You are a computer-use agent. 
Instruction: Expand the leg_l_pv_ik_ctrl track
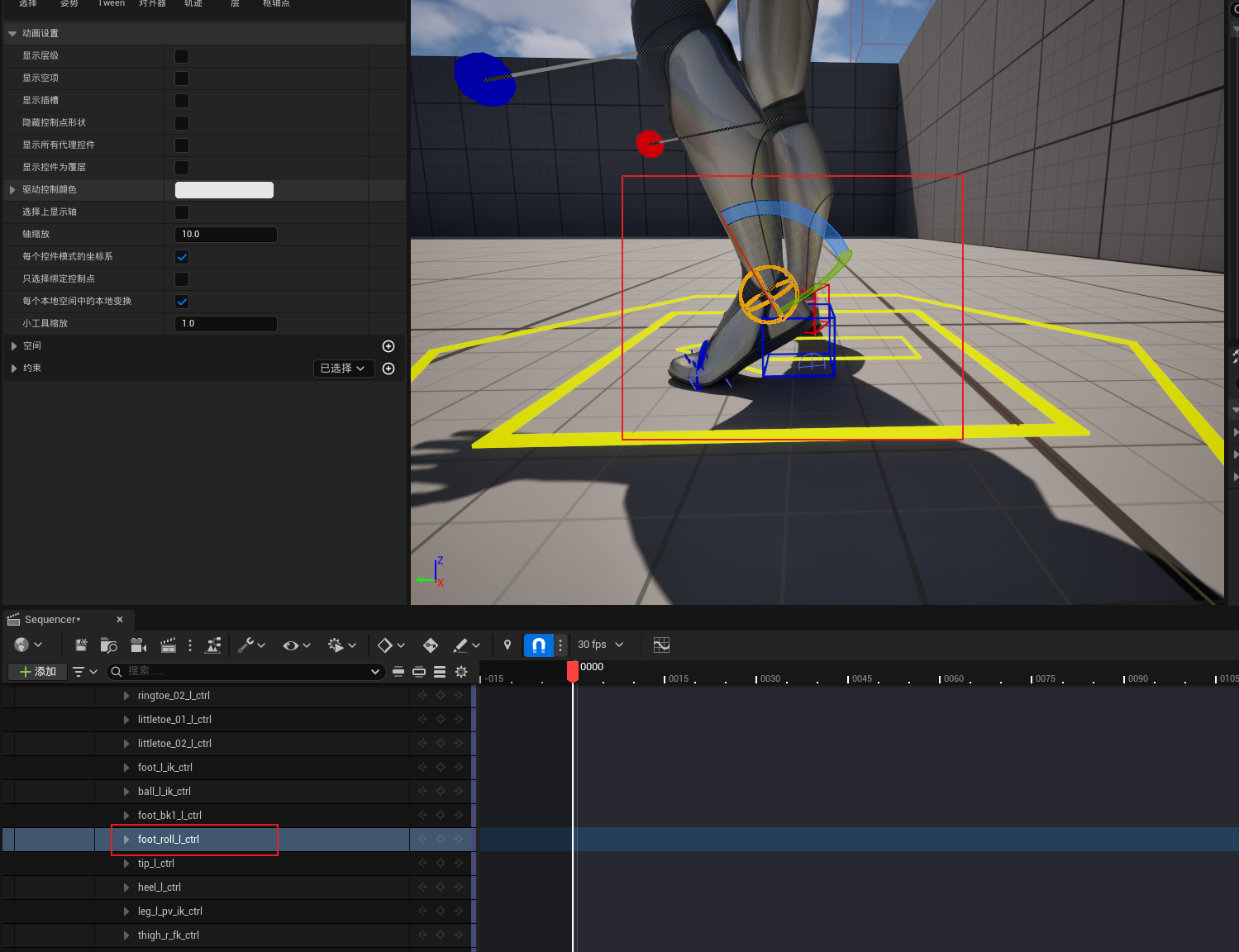[x=126, y=911]
